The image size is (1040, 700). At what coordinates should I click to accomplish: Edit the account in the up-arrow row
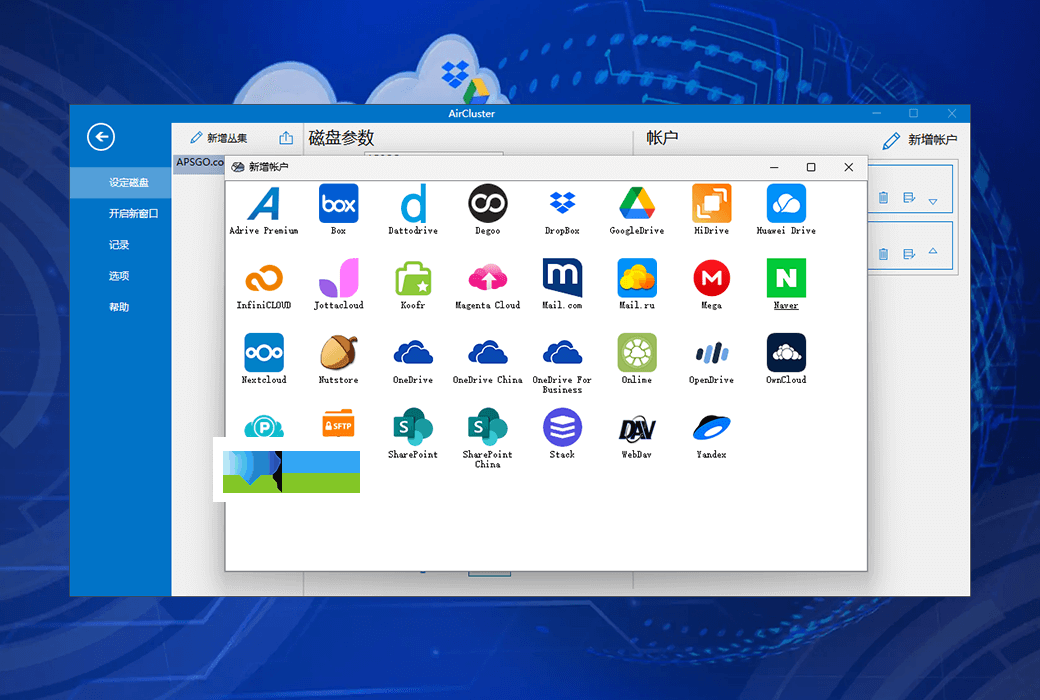909,254
